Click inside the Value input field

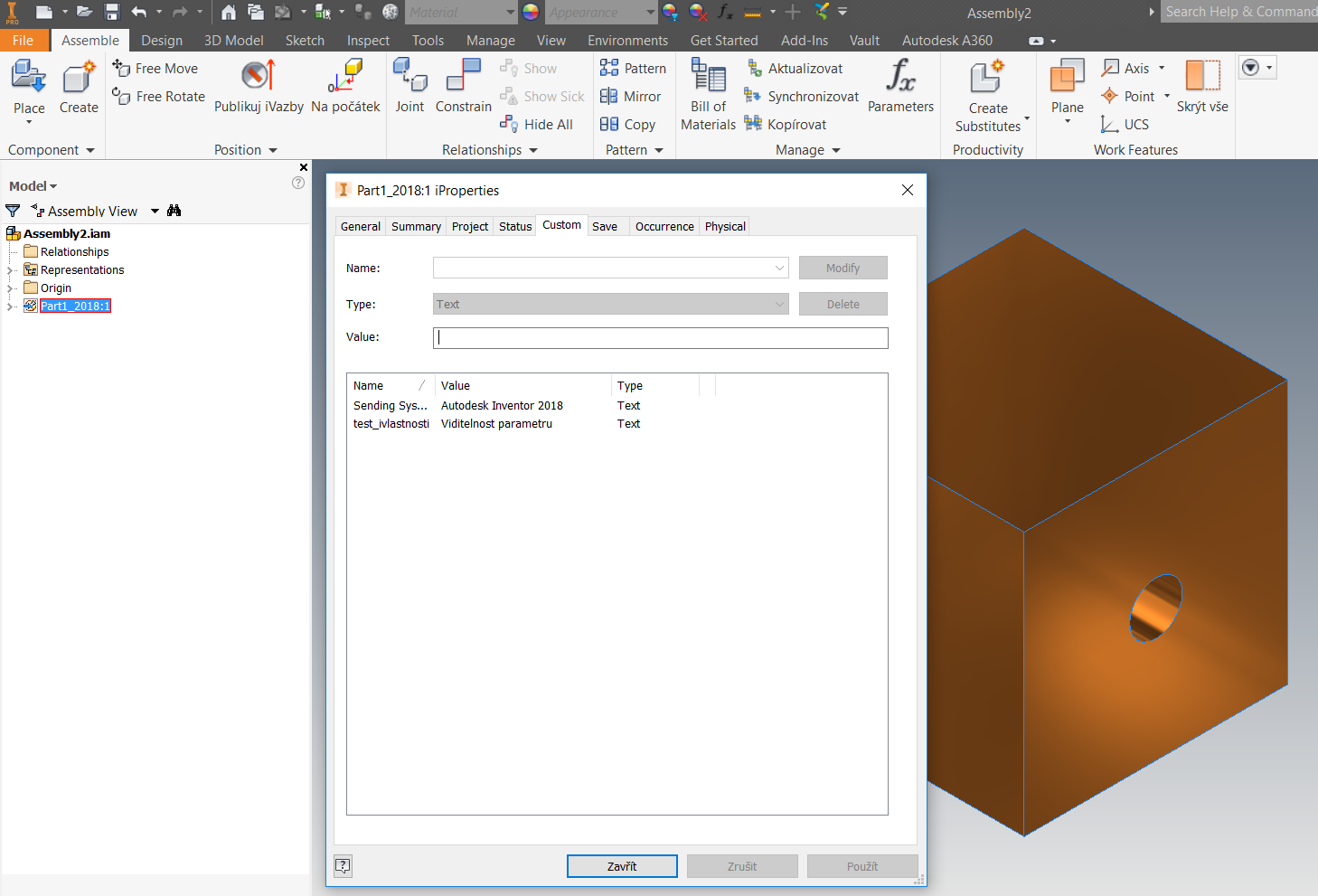[661, 337]
